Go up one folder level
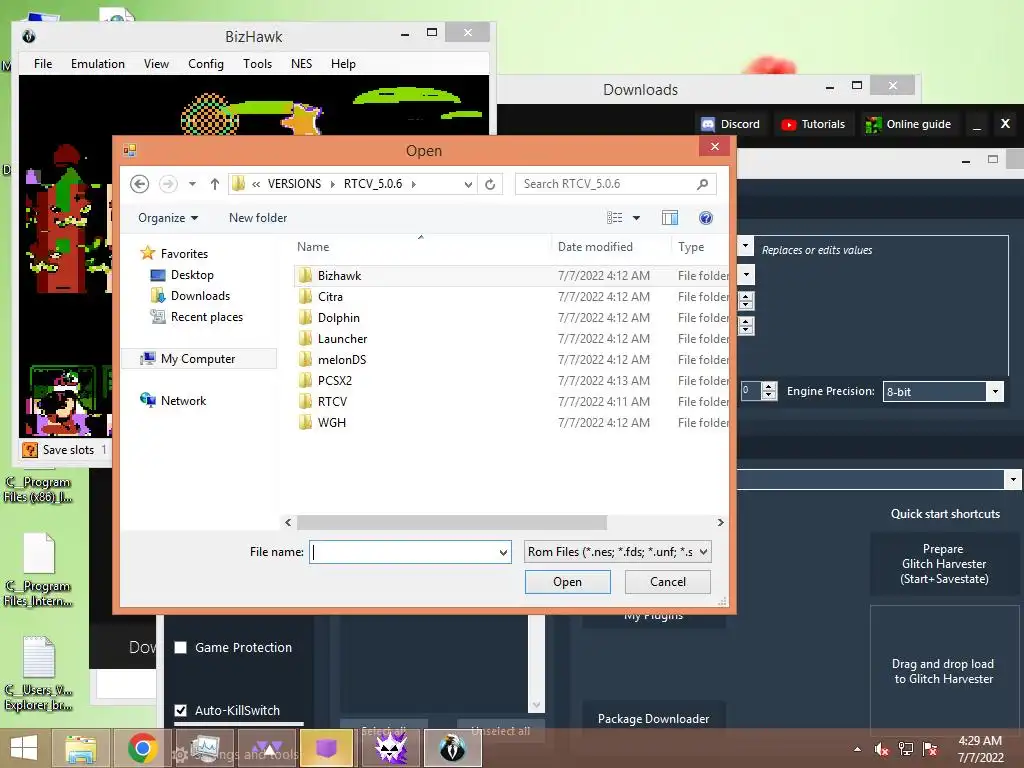Screen dimensions: 1024x768 click(x=214, y=184)
